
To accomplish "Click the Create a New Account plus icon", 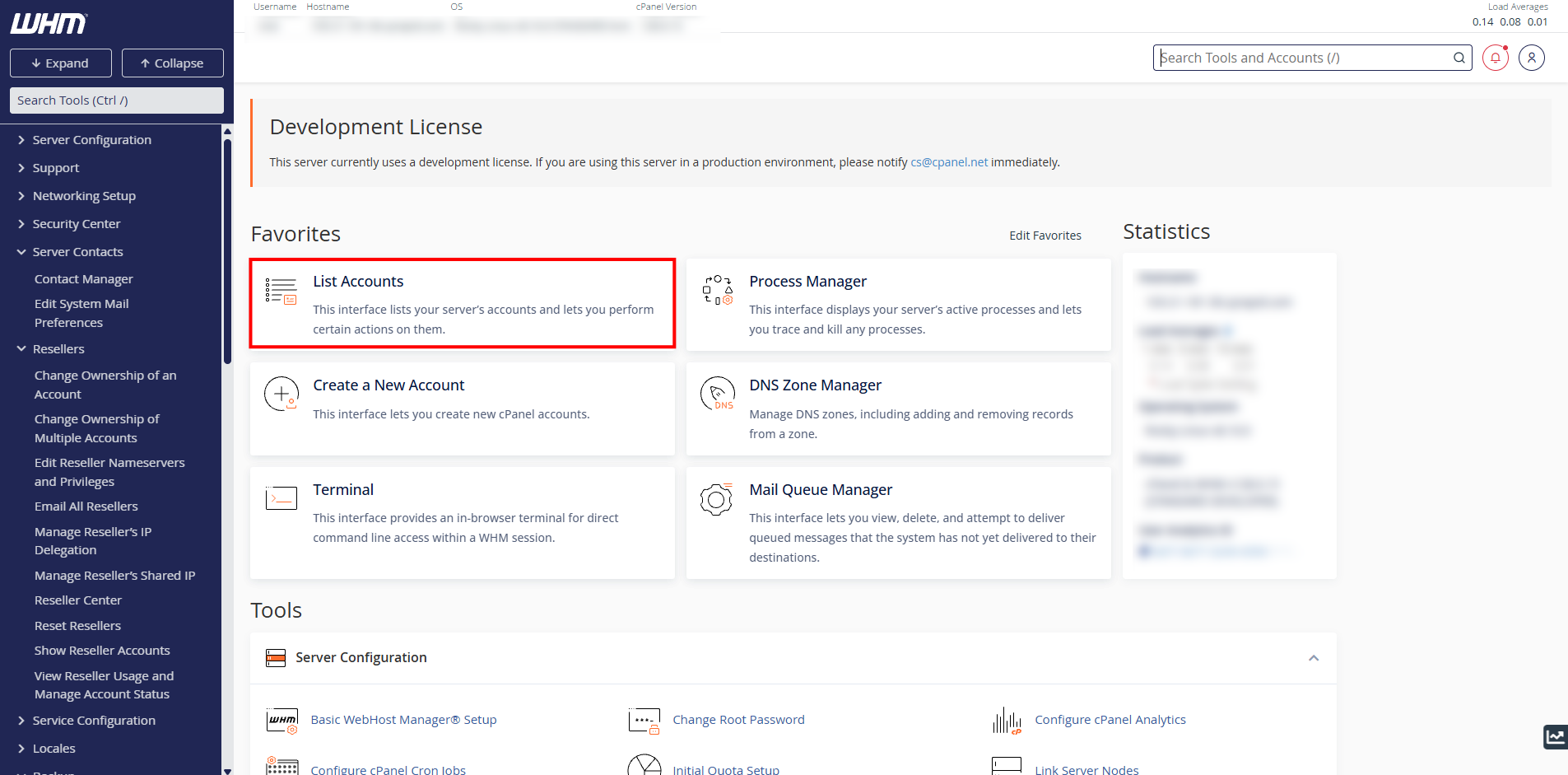I will coord(281,394).
